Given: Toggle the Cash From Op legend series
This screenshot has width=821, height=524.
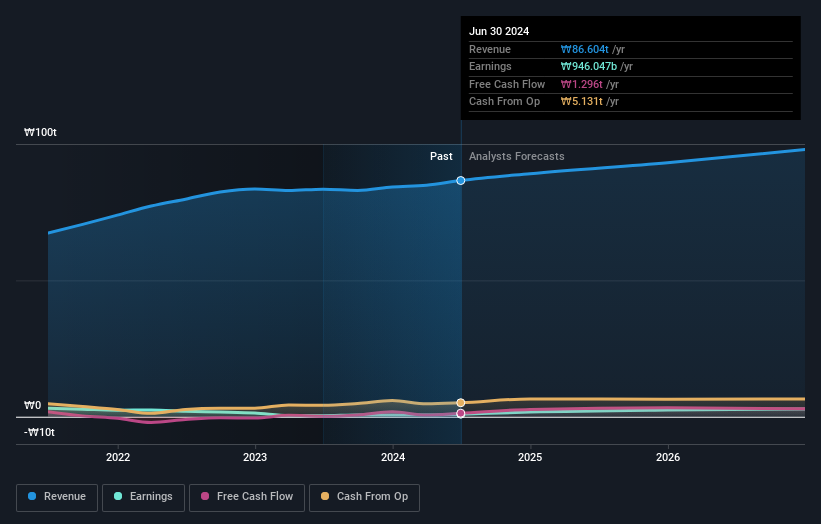Looking at the screenshot, I should (x=364, y=497).
